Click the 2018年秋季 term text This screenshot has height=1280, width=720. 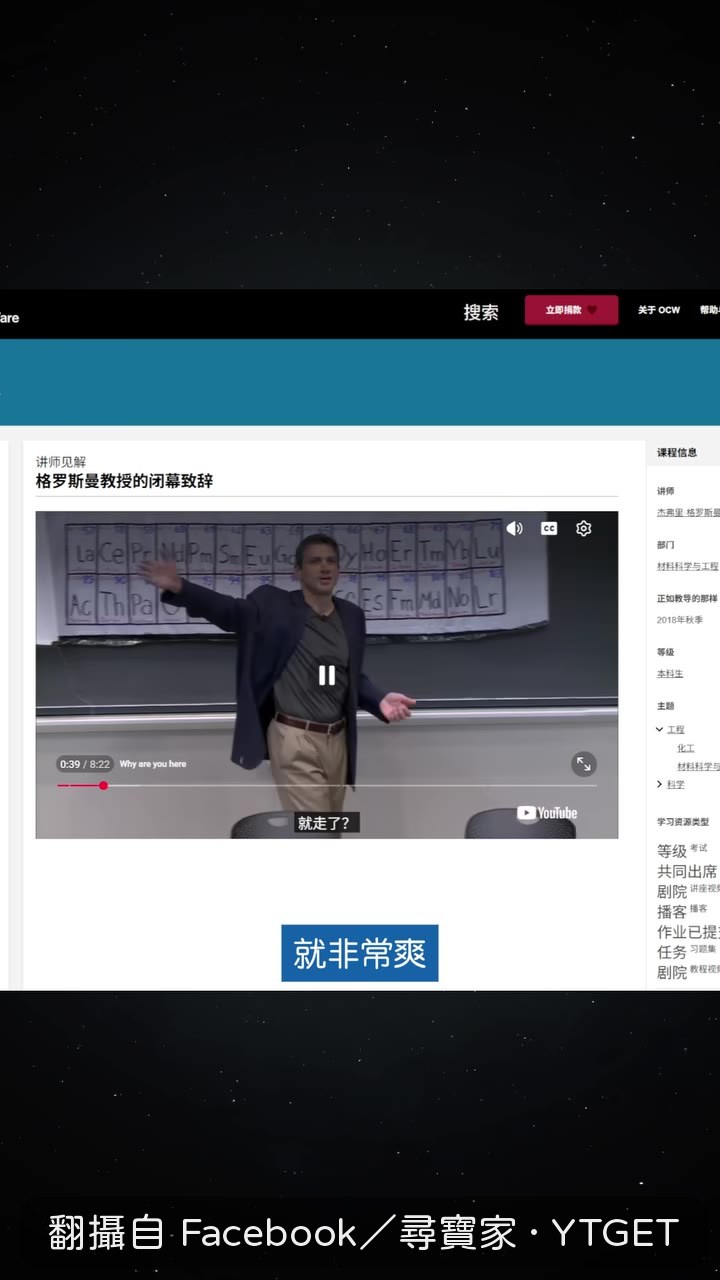pos(680,620)
